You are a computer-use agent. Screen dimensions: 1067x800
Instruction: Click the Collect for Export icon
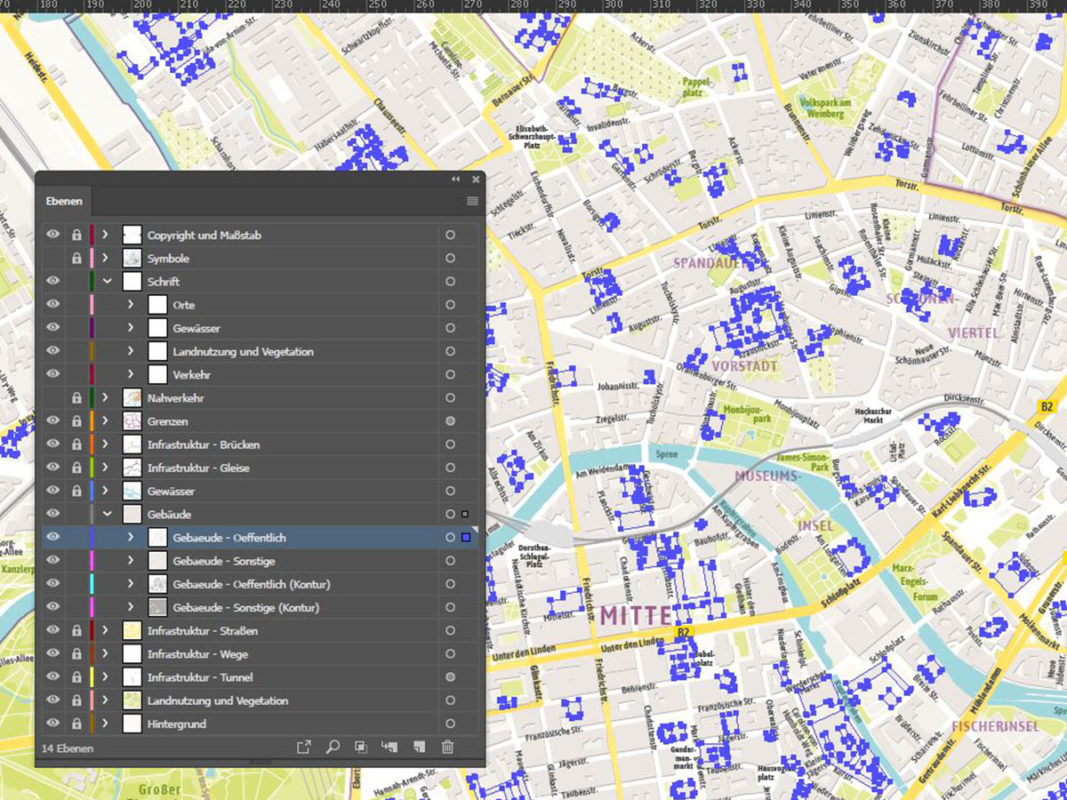[305, 747]
